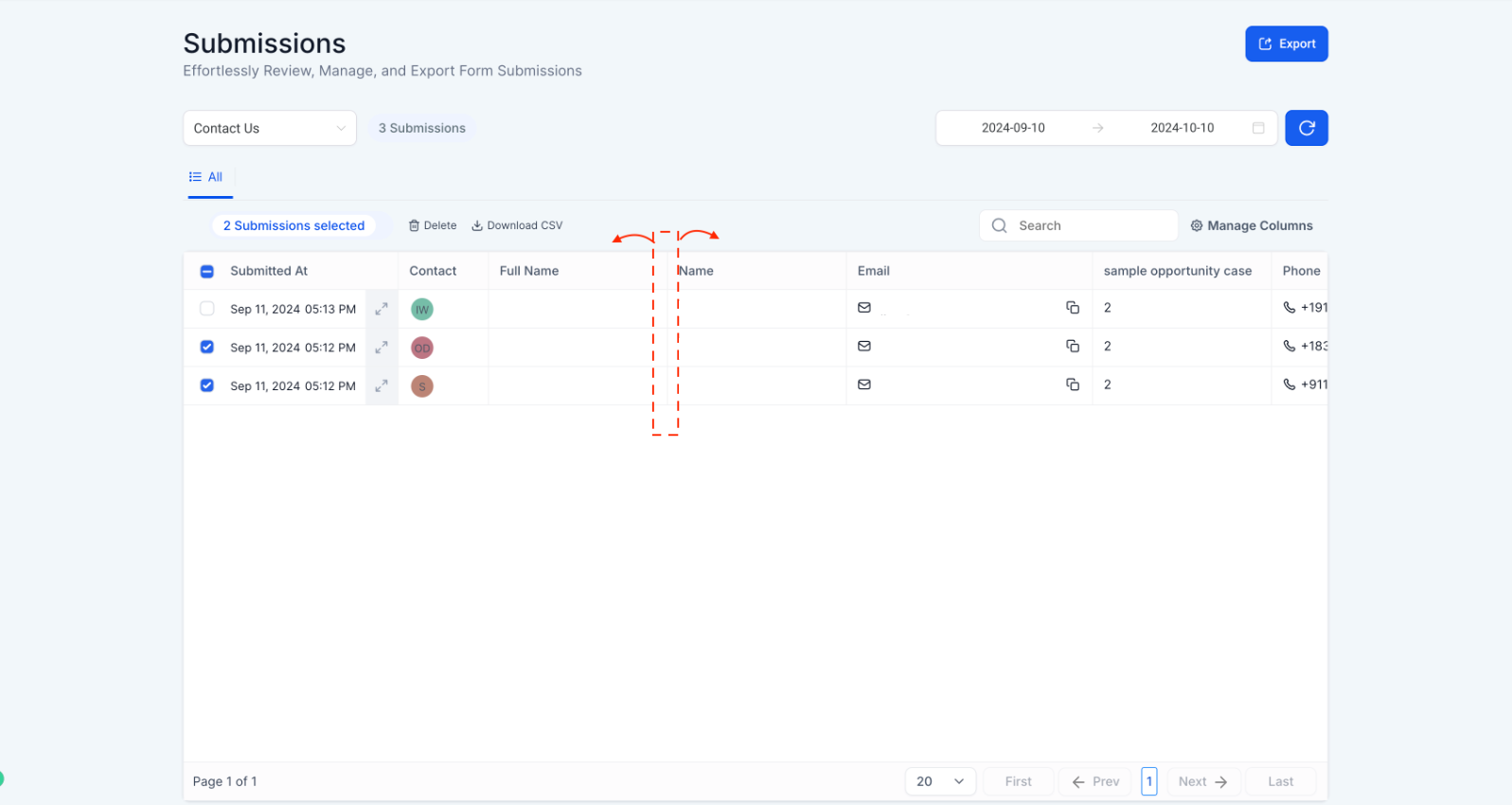Check the Sep 11 05:13 PM submission
Screen dimensions: 1512x805
207,309
